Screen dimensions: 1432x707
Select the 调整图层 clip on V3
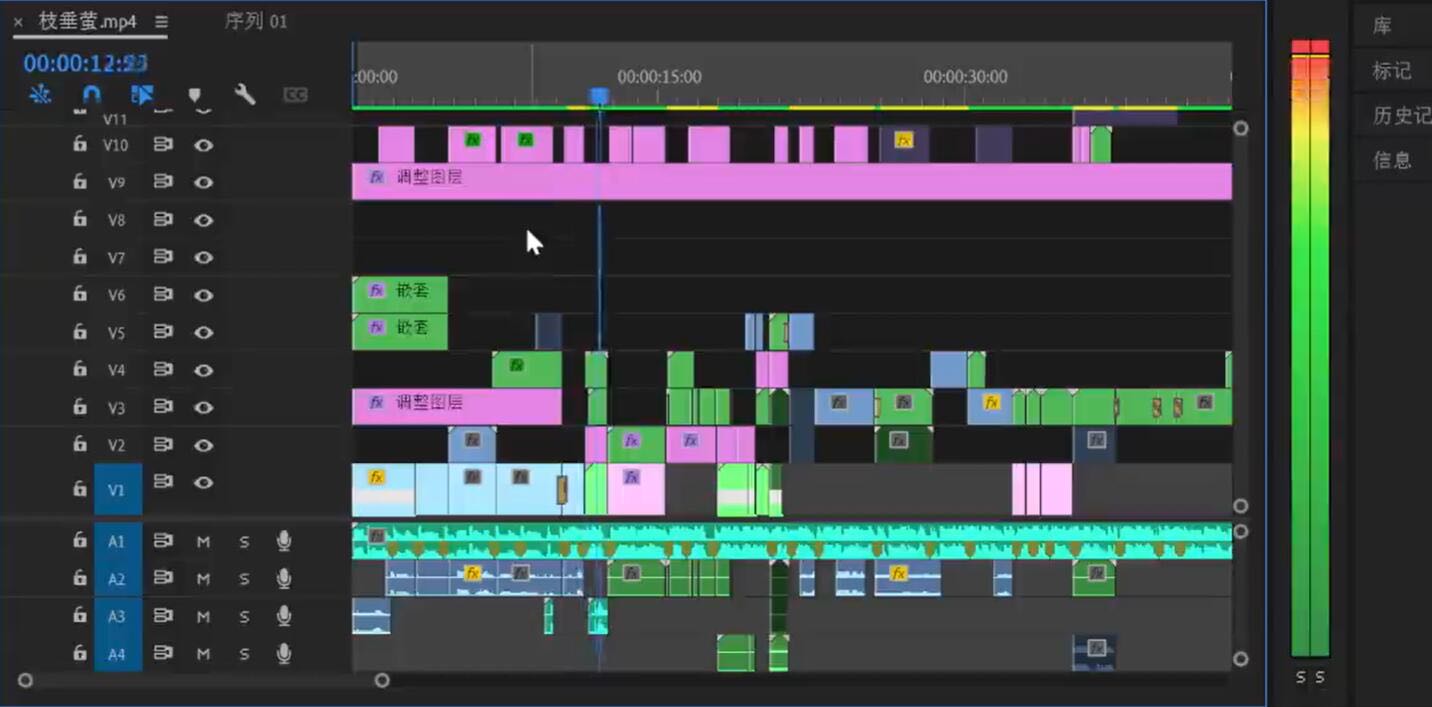pos(456,406)
